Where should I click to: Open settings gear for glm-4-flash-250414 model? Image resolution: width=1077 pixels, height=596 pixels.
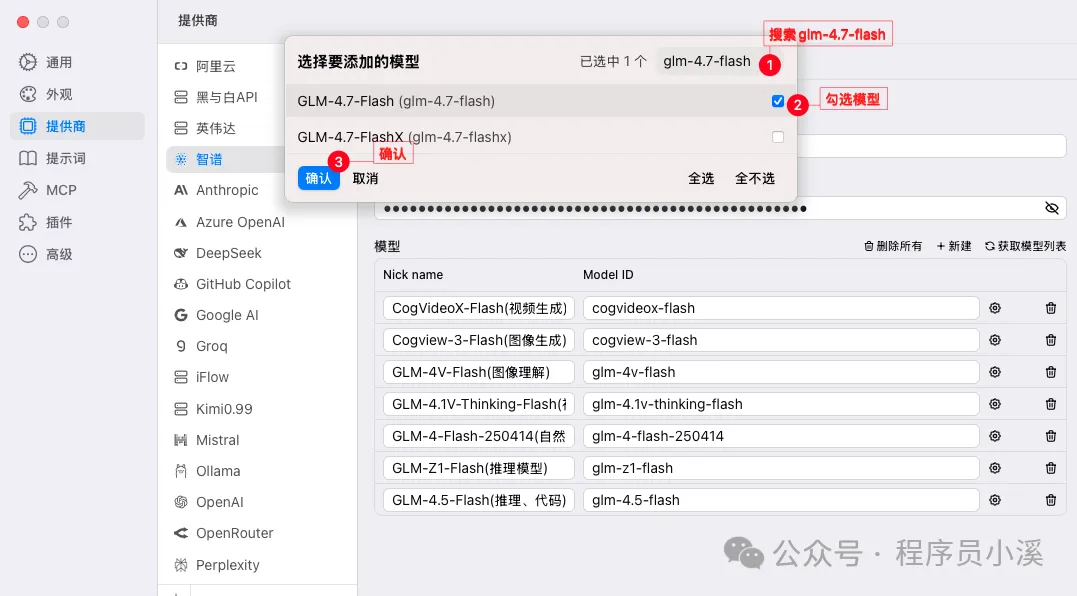point(995,436)
